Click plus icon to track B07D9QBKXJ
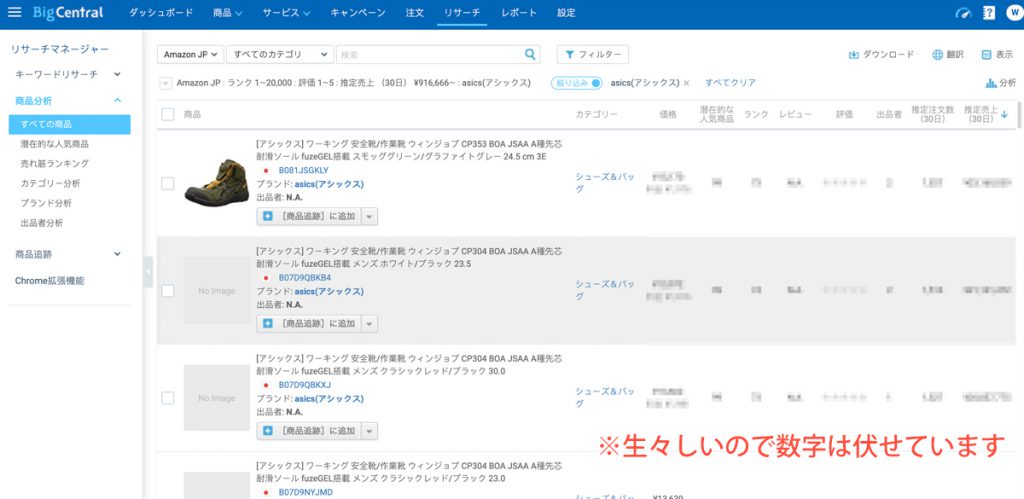Image resolution: width=1024 pixels, height=499 pixels. (x=268, y=430)
